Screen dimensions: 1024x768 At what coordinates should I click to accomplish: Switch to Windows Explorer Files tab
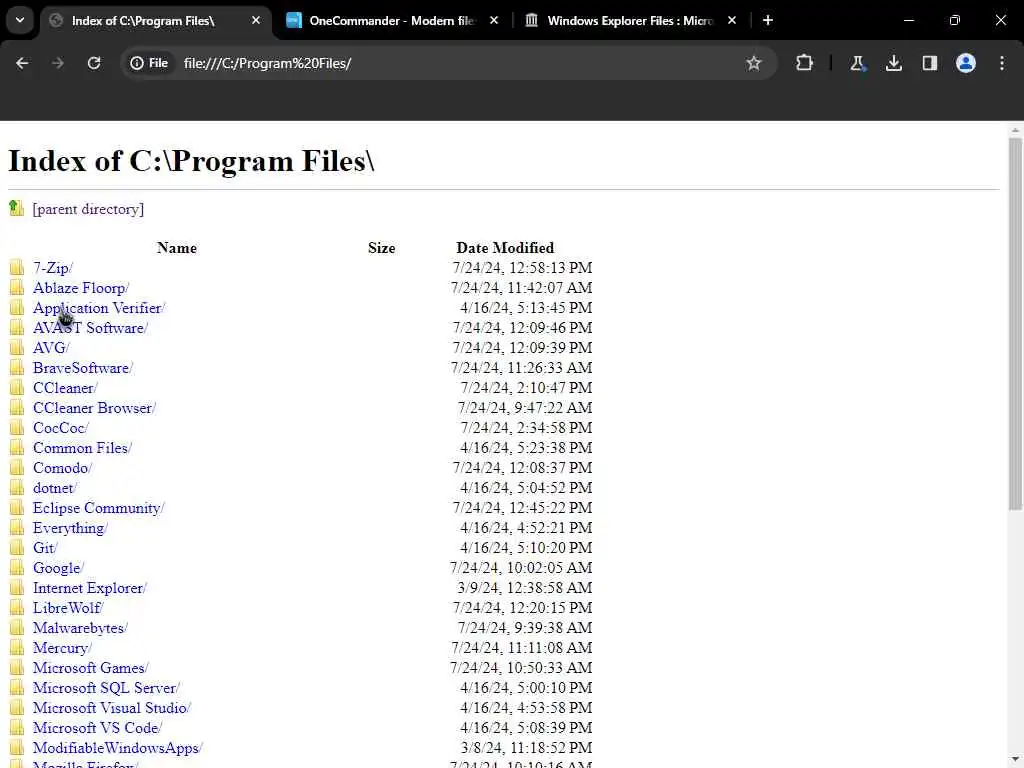tap(630, 20)
